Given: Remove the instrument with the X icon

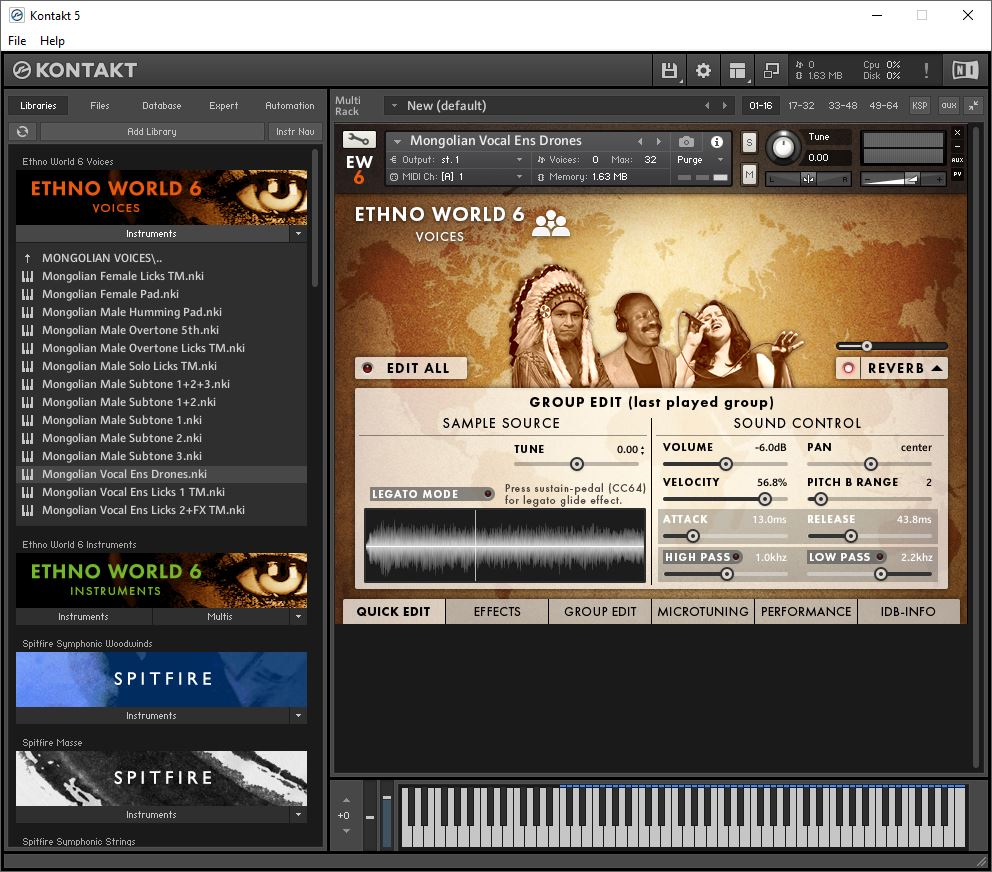Looking at the screenshot, I should point(957,132).
